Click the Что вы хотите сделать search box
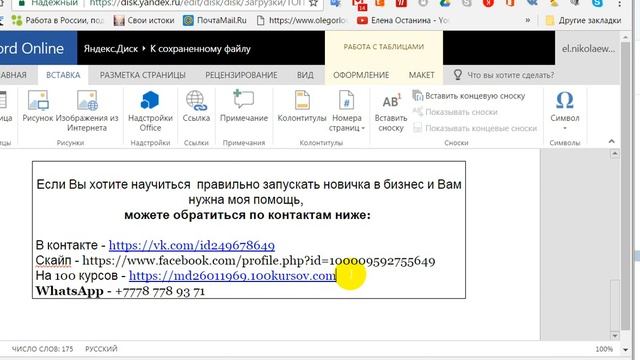This screenshot has width=640, height=360. click(511, 75)
